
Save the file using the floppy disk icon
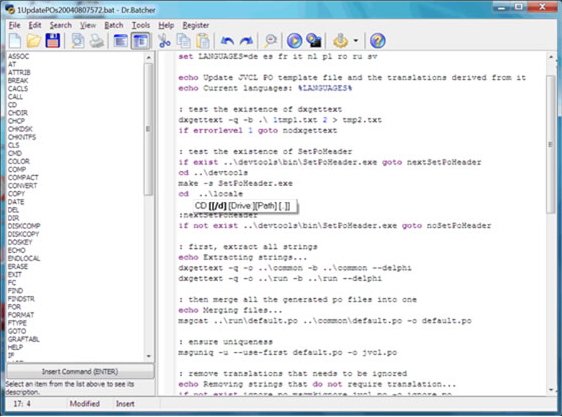coord(53,41)
